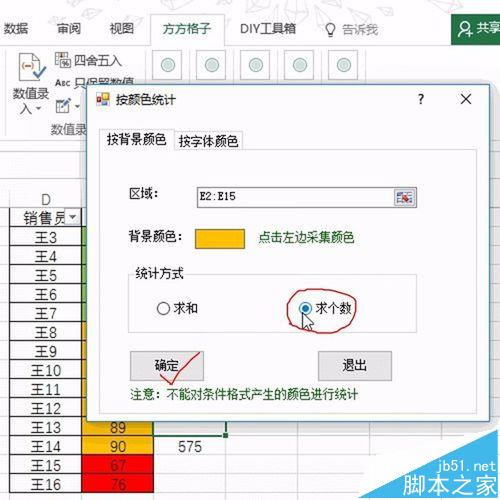This screenshot has width=500, height=500.
Task: Switch to 按字体颜色 tab
Action: (x=208, y=141)
